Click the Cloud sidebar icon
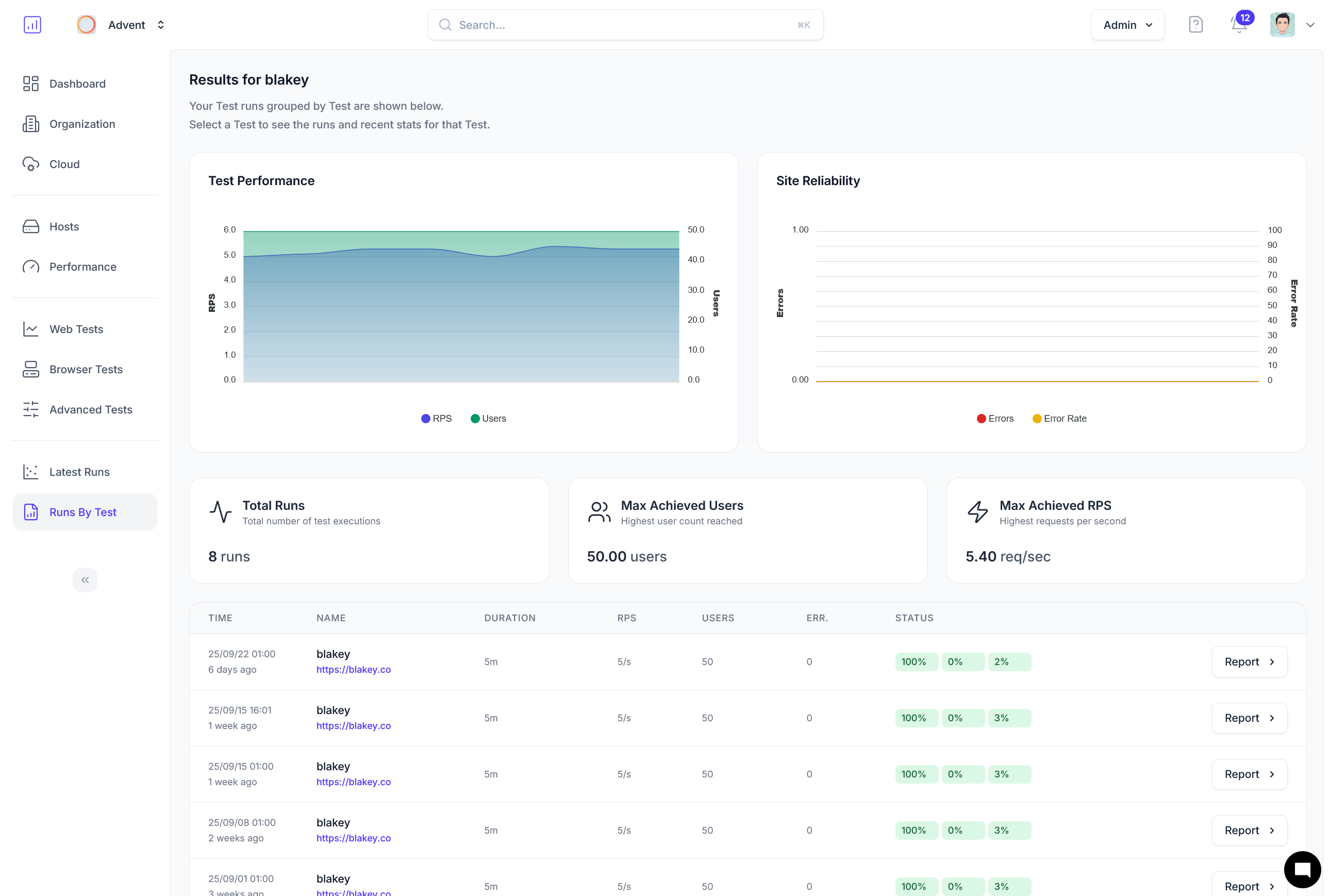 click(31, 164)
